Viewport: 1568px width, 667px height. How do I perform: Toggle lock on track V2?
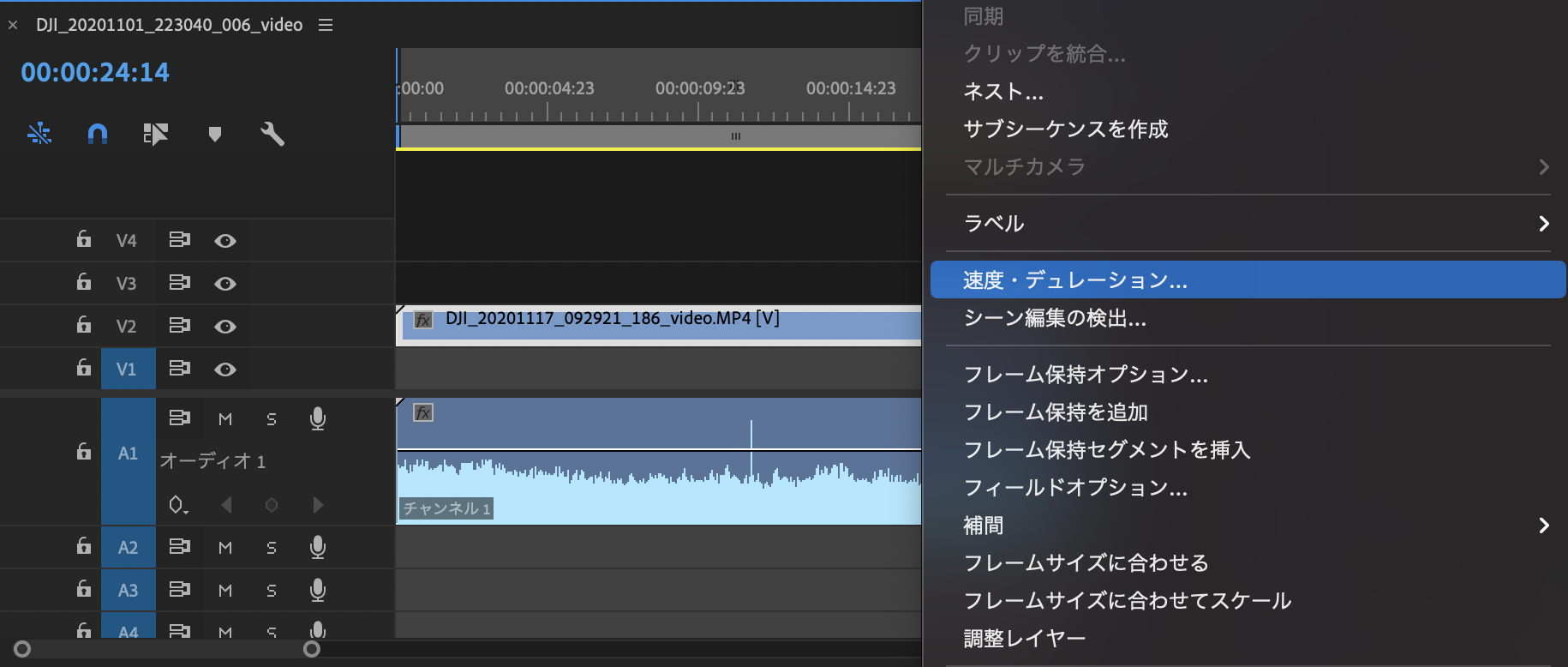pyautogui.click(x=84, y=325)
